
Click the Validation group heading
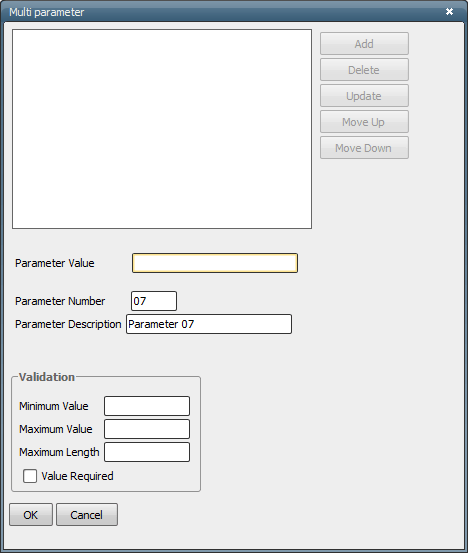pyautogui.click(x=47, y=377)
